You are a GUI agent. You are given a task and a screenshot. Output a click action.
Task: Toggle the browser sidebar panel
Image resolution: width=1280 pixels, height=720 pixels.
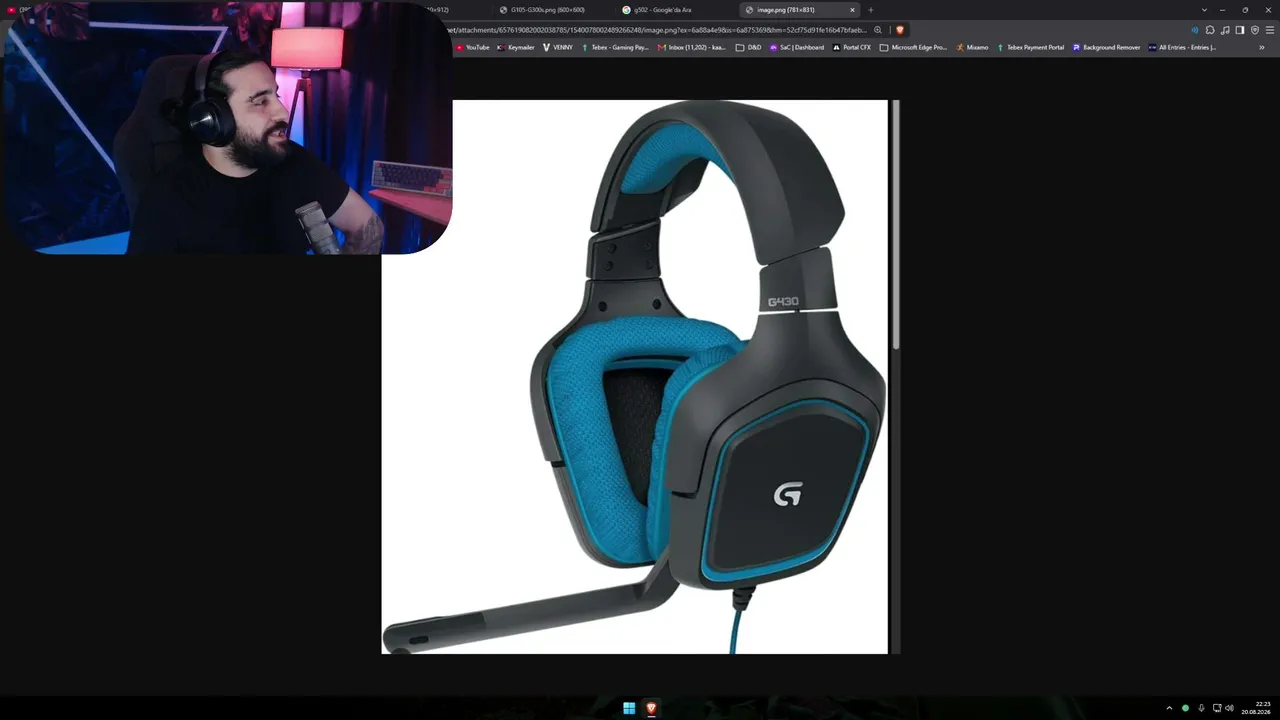tap(1240, 30)
